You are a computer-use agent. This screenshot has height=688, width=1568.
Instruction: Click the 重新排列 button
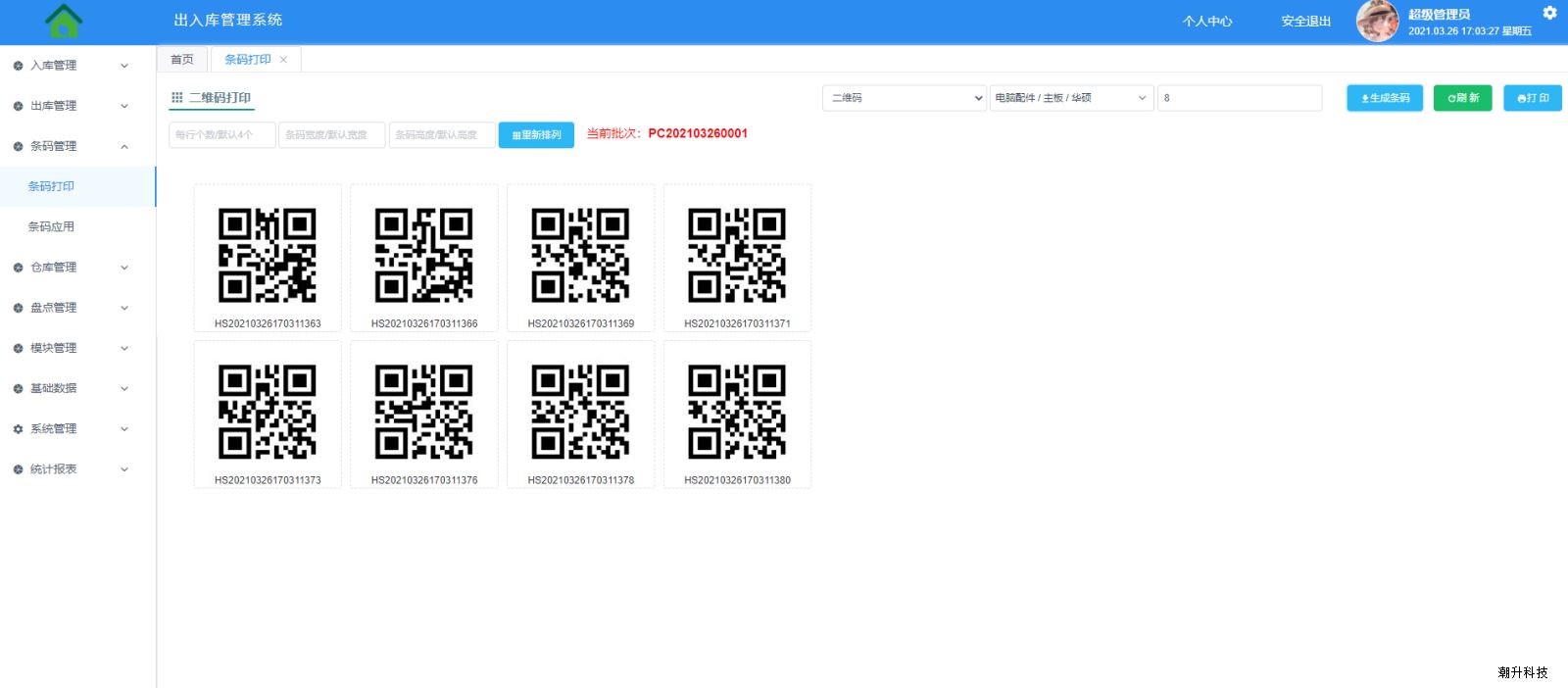click(536, 135)
